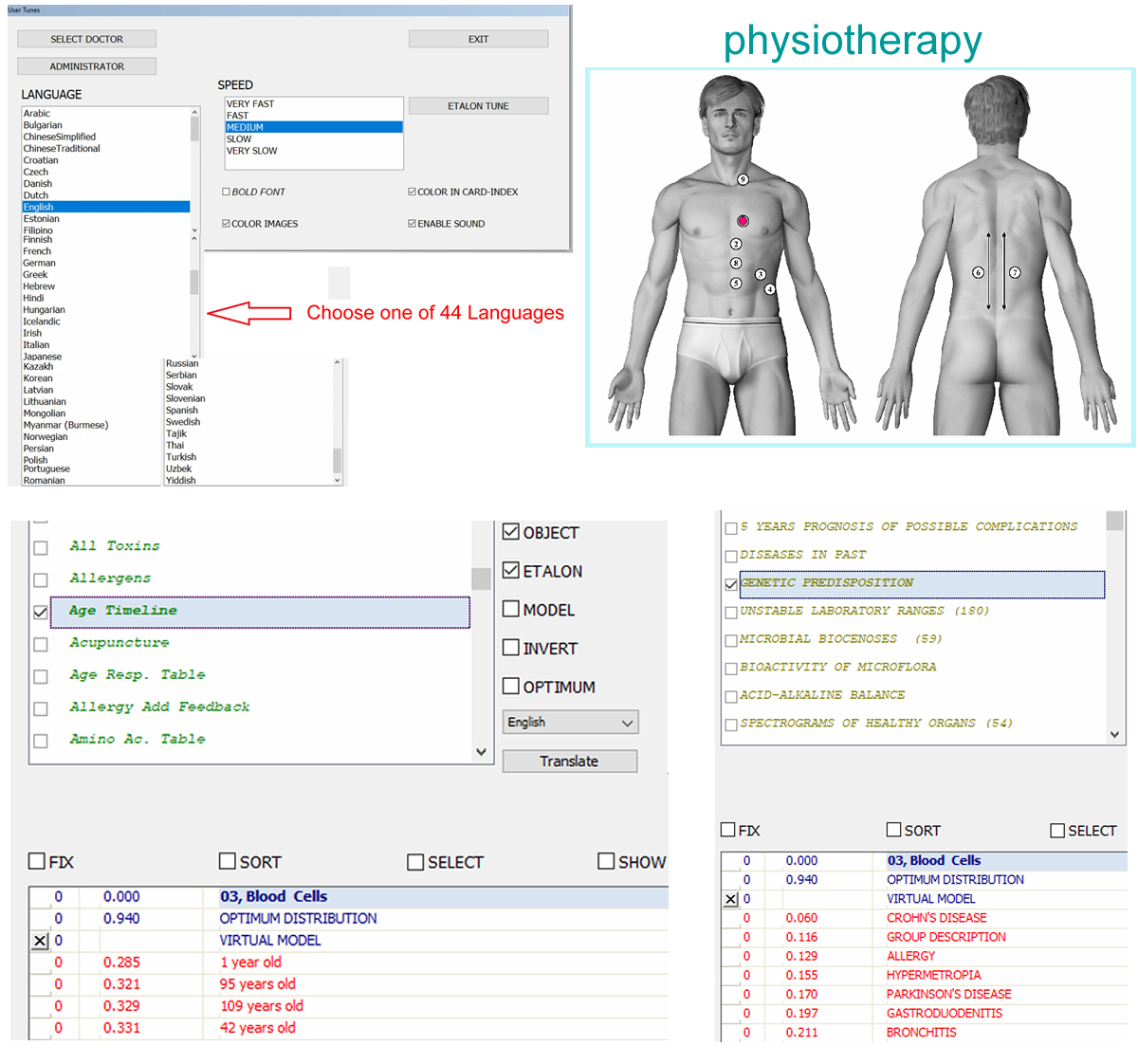Click the pink highlighted chest point marker
Screen dimensions: 1138x1064
pyautogui.click(x=743, y=221)
